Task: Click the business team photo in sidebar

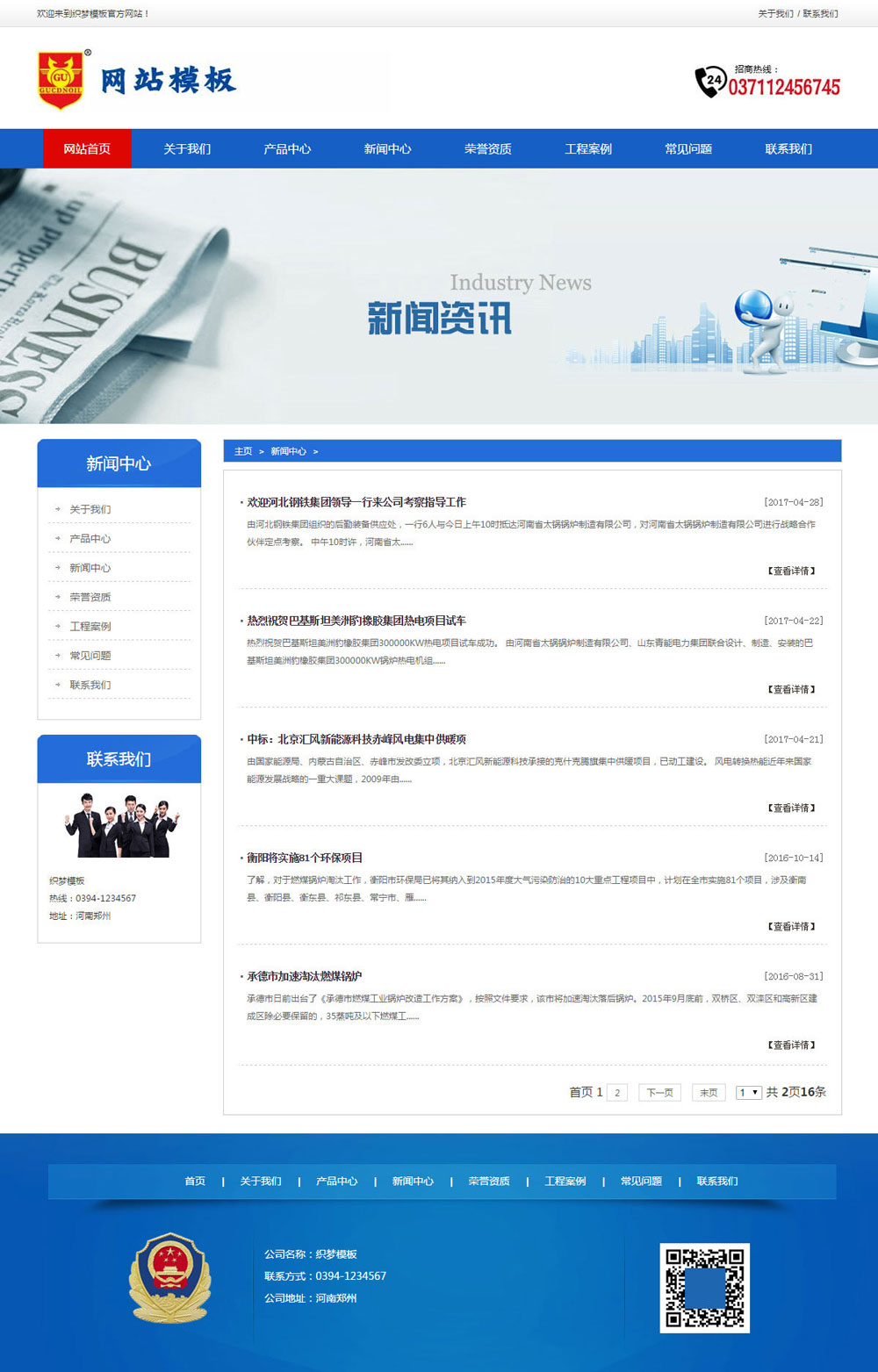Action: [120, 825]
